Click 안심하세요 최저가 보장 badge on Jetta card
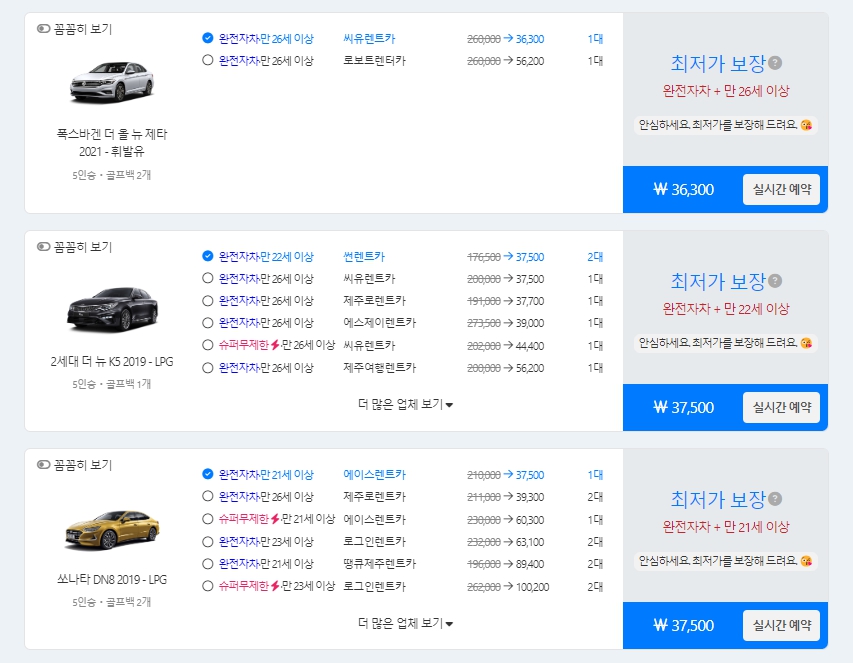This screenshot has width=853, height=663. pyautogui.click(x=726, y=125)
